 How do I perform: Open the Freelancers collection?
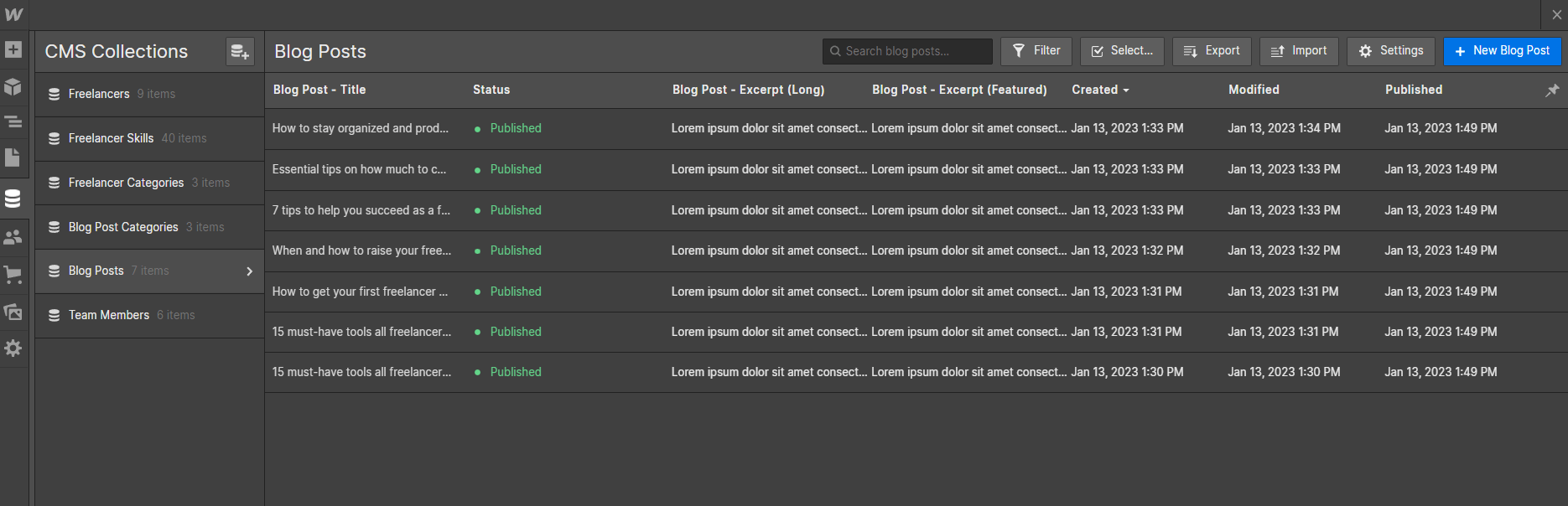tap(149, 94)
